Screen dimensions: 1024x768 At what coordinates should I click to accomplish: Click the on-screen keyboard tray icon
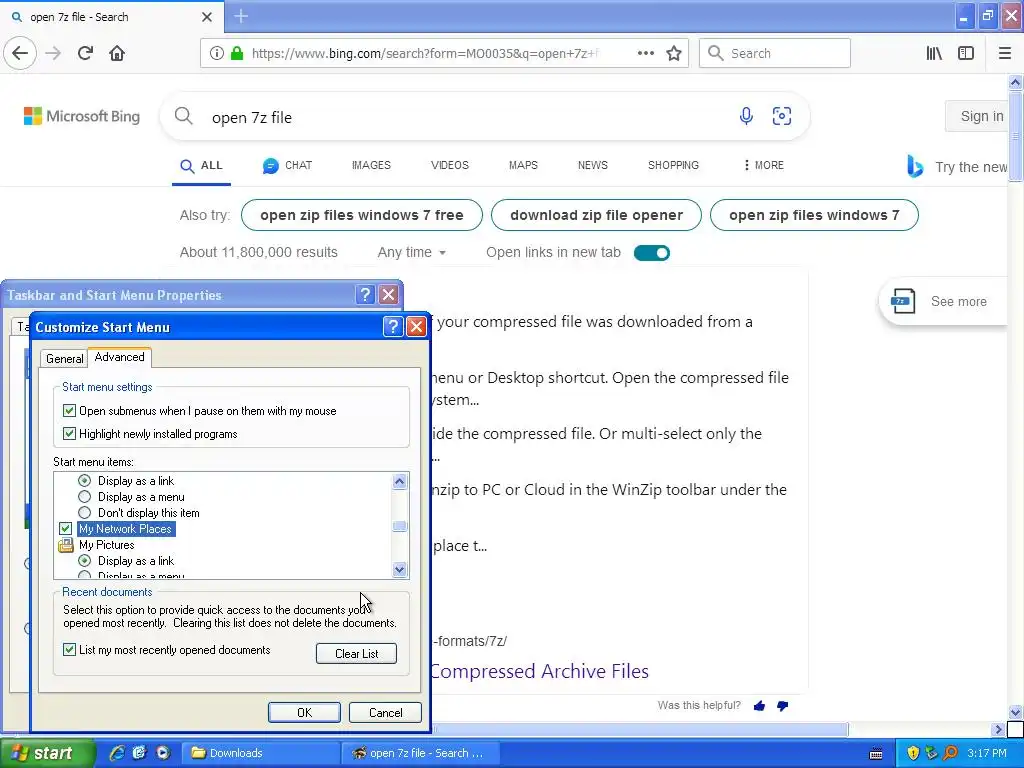tap(876, 754)
